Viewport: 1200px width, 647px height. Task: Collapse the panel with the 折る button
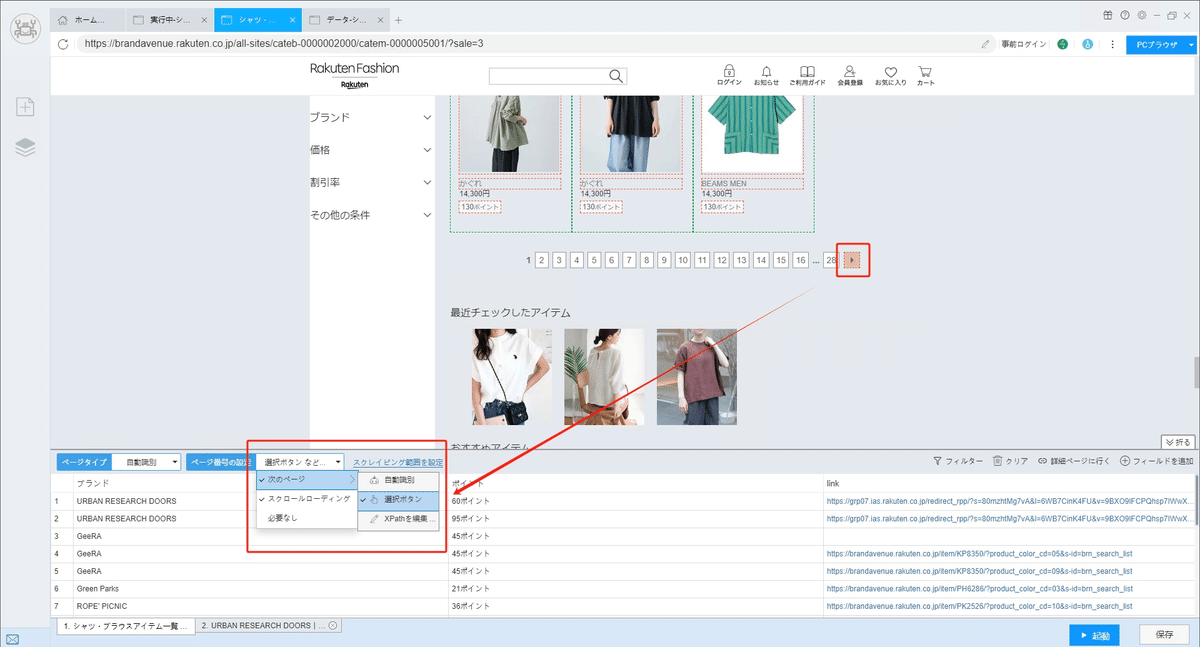(x=1177, y=441)
